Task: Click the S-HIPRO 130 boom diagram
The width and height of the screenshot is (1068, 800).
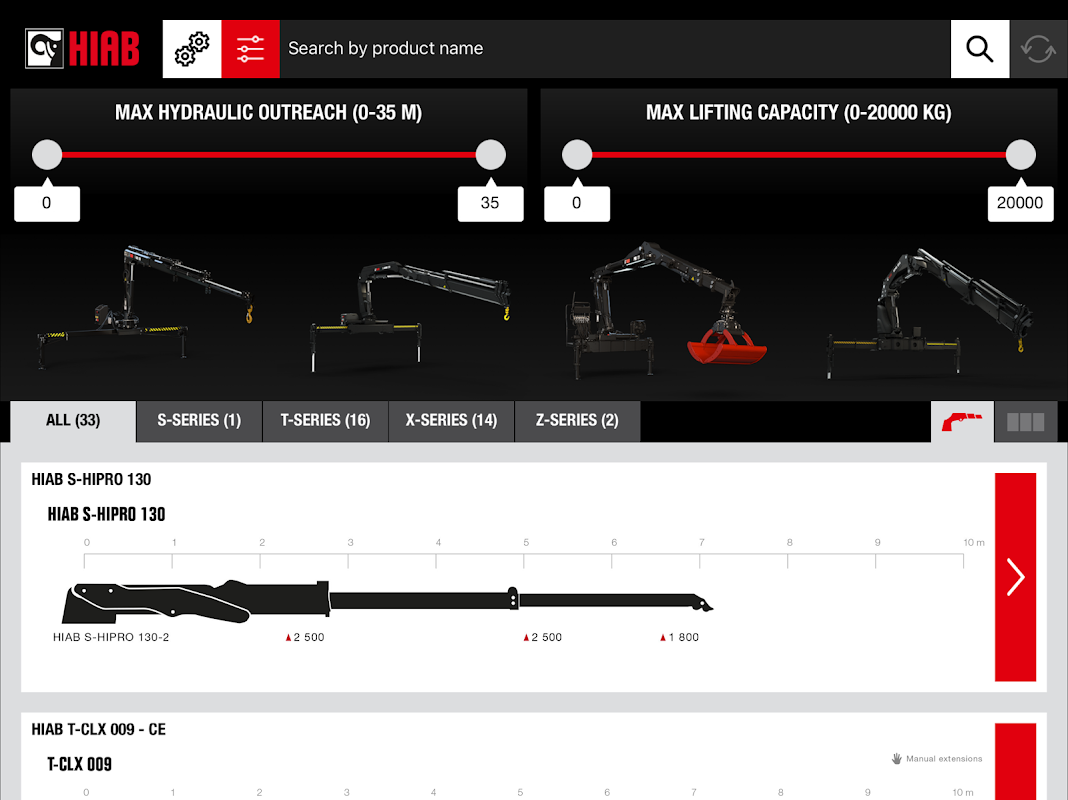Action: pos(388,601)
